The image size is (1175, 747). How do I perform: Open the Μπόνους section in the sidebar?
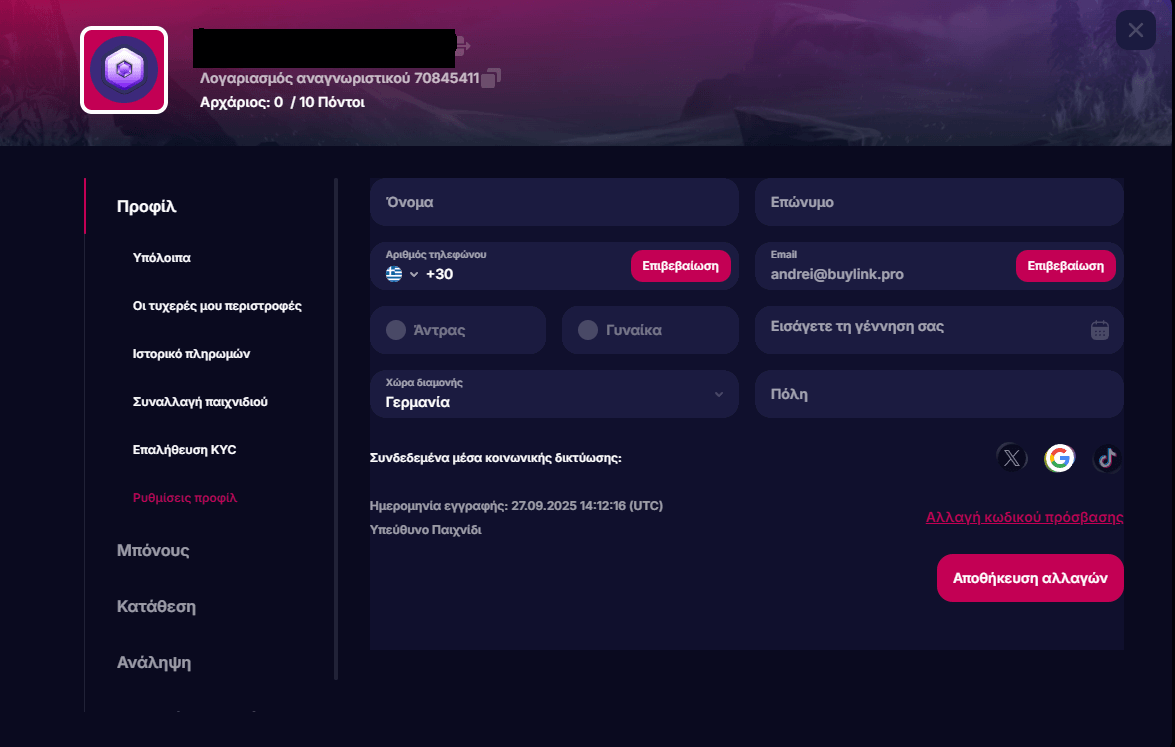[153, 550]
